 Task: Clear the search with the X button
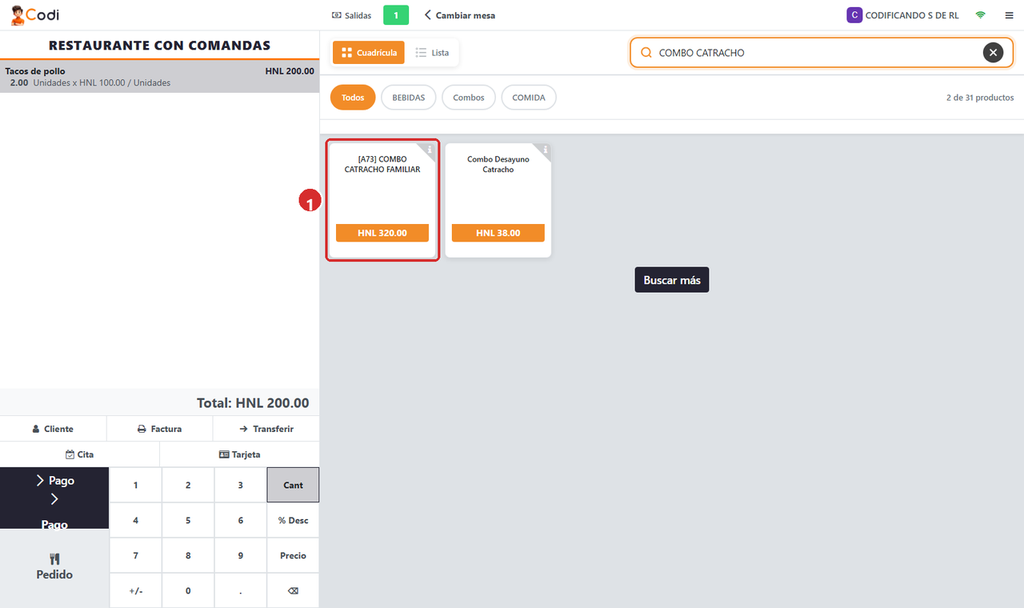(x=993, y=52)
